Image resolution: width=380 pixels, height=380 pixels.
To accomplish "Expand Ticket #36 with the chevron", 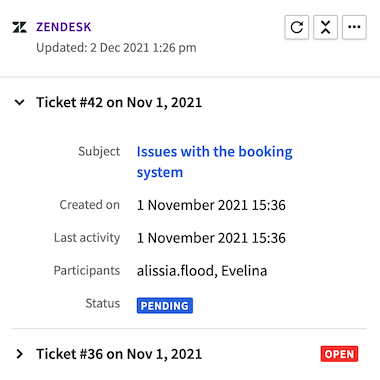I will tap(20, 354).
